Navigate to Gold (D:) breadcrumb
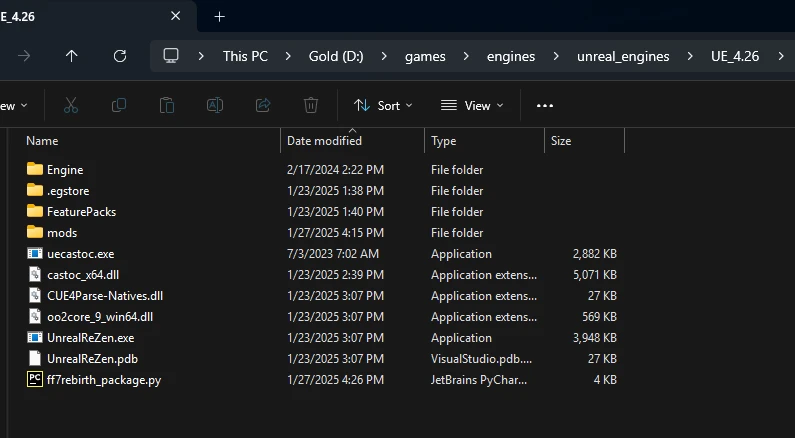This screenshot has height=438, width=795. coord(336,56)
